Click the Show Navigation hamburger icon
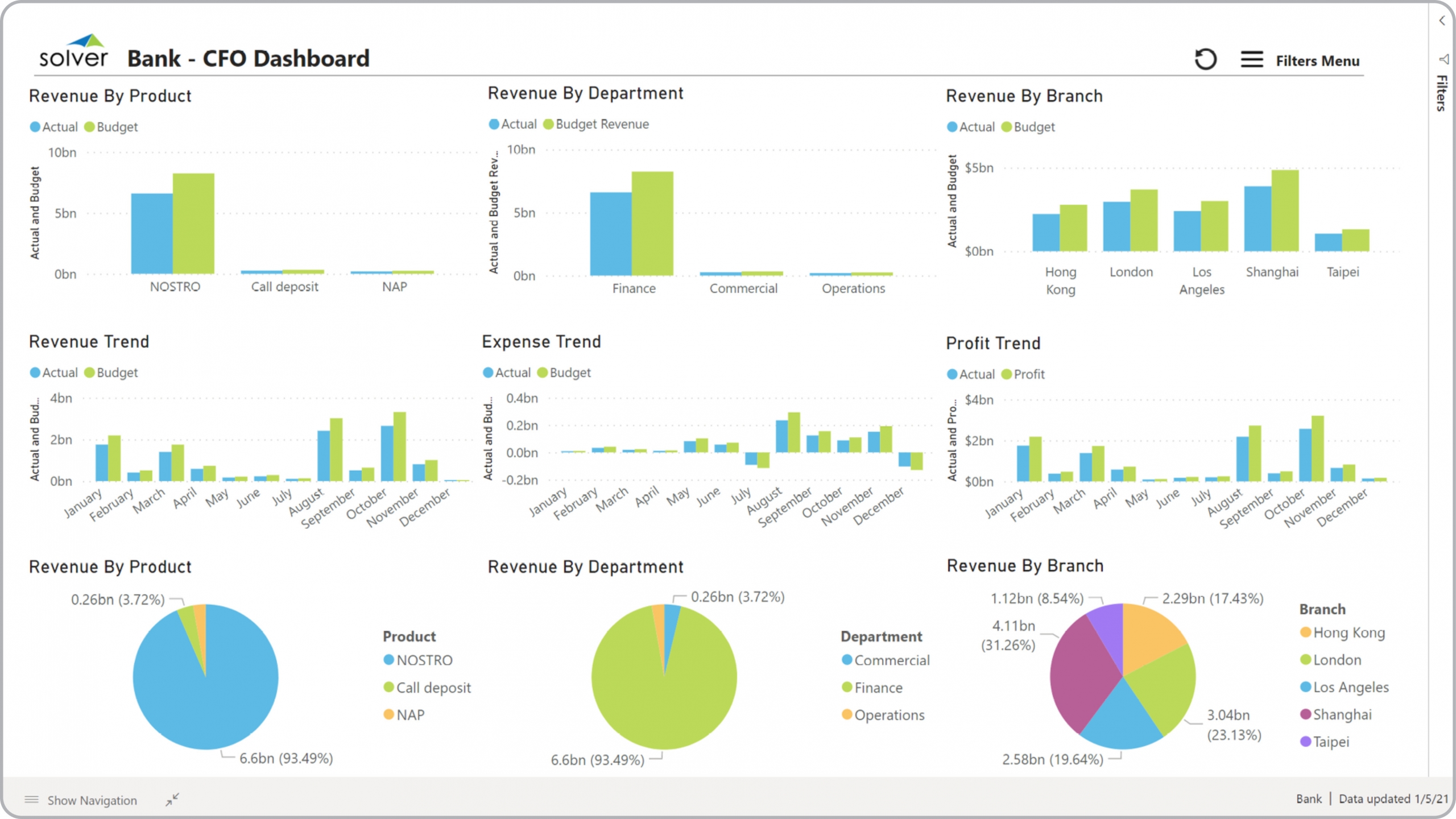This screenshot has width=1456, height=819. 32,800
